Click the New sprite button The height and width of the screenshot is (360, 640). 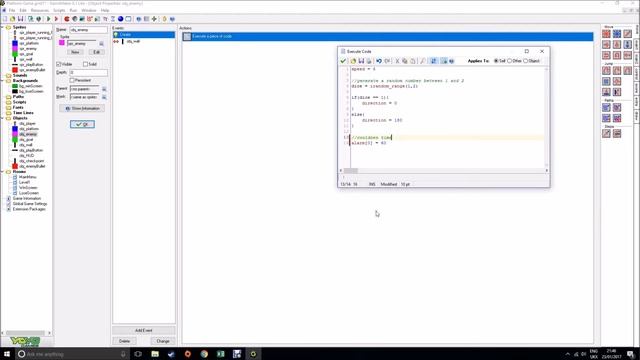click(x=75, y=52)
